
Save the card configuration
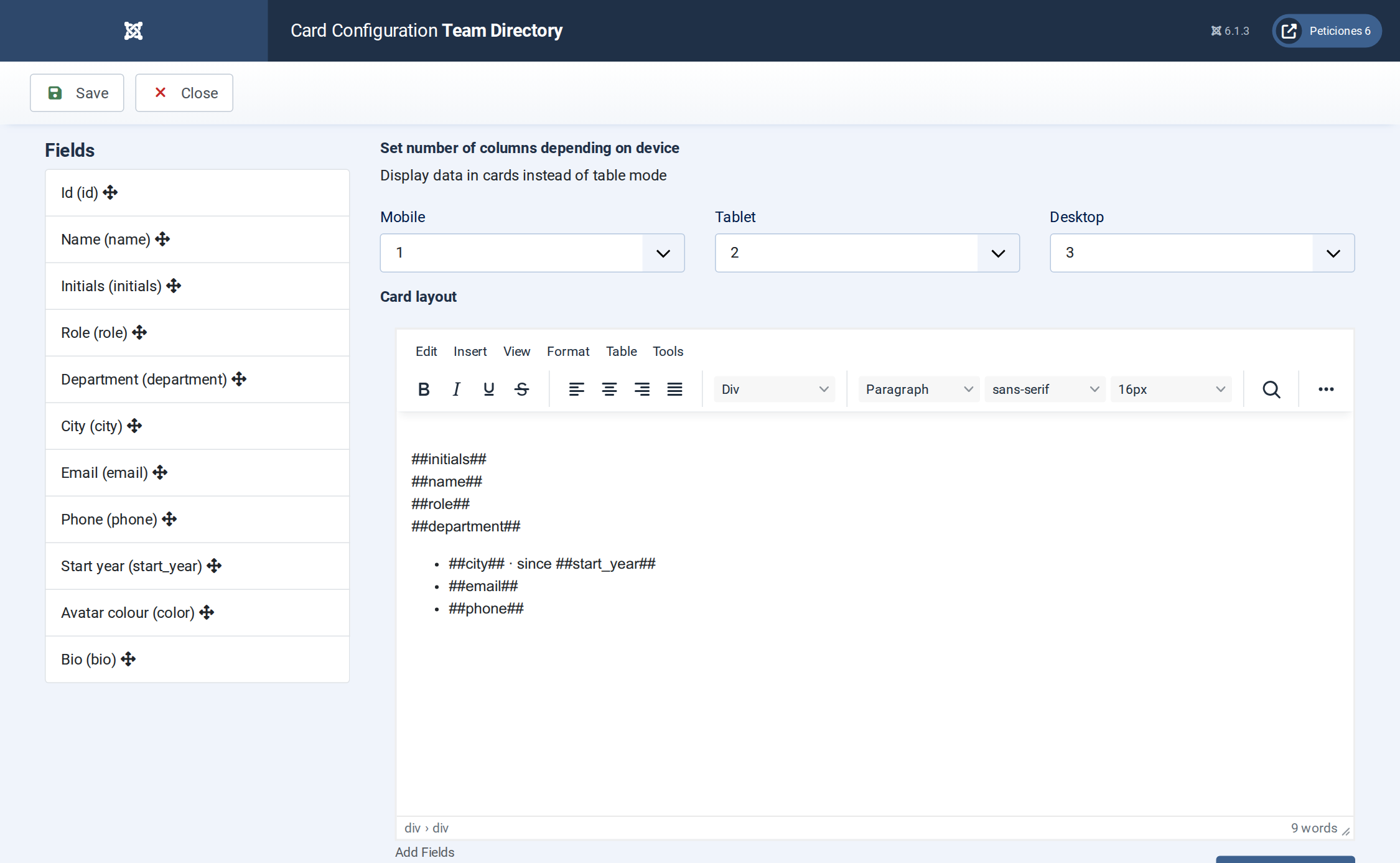(x=77, y=93)
